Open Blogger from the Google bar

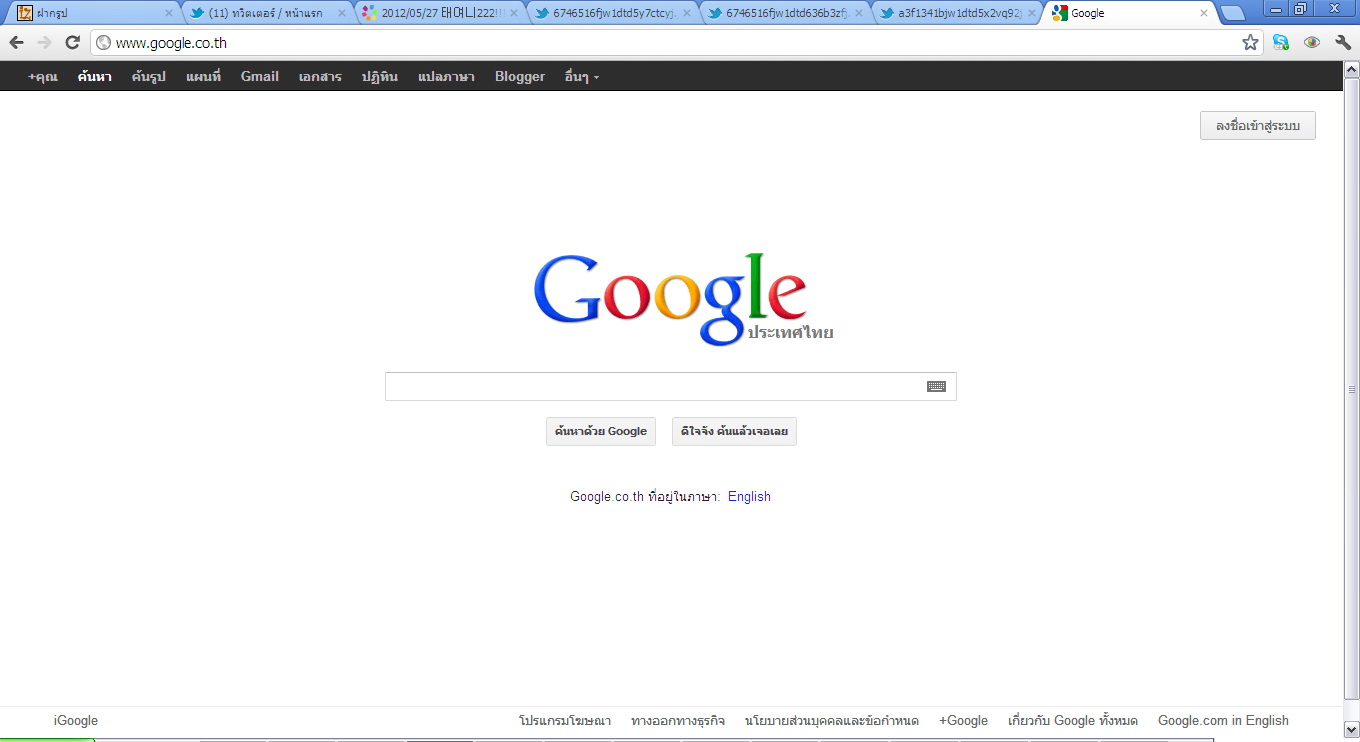point(520,76)
